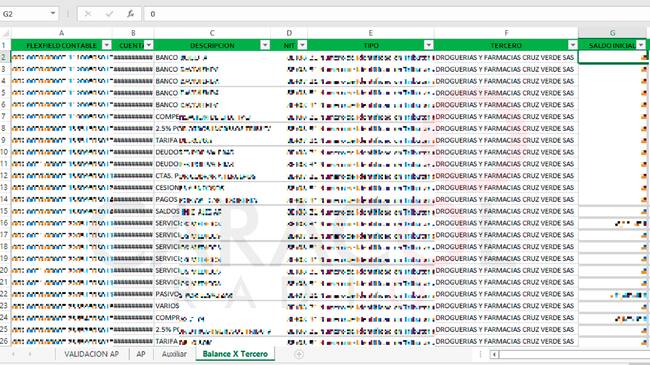
Task: Open the TERCERO column filter dropdown
Action: point(572,45)
